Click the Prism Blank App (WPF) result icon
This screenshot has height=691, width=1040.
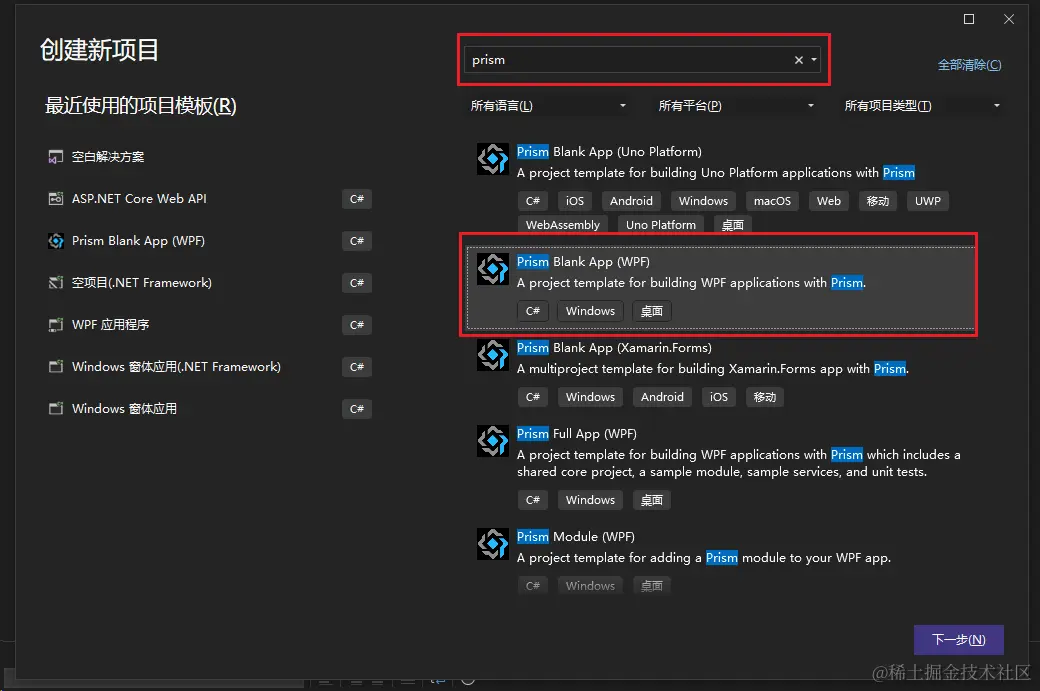point(493,269)
